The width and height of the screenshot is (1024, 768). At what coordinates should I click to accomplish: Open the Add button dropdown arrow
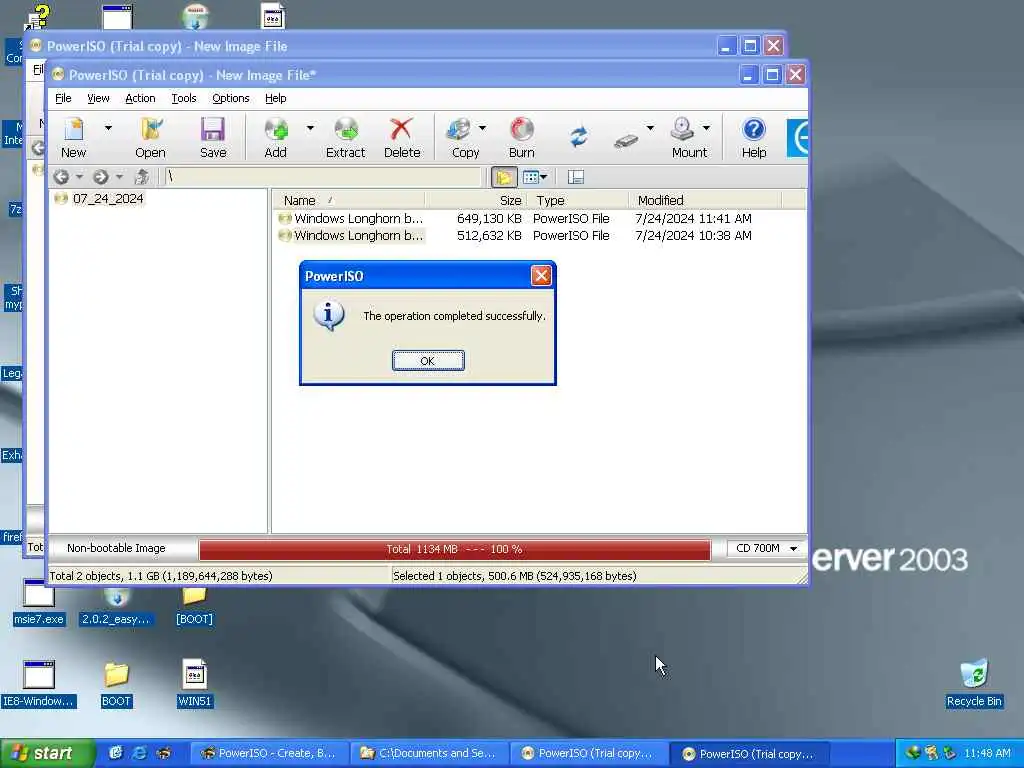310,129
